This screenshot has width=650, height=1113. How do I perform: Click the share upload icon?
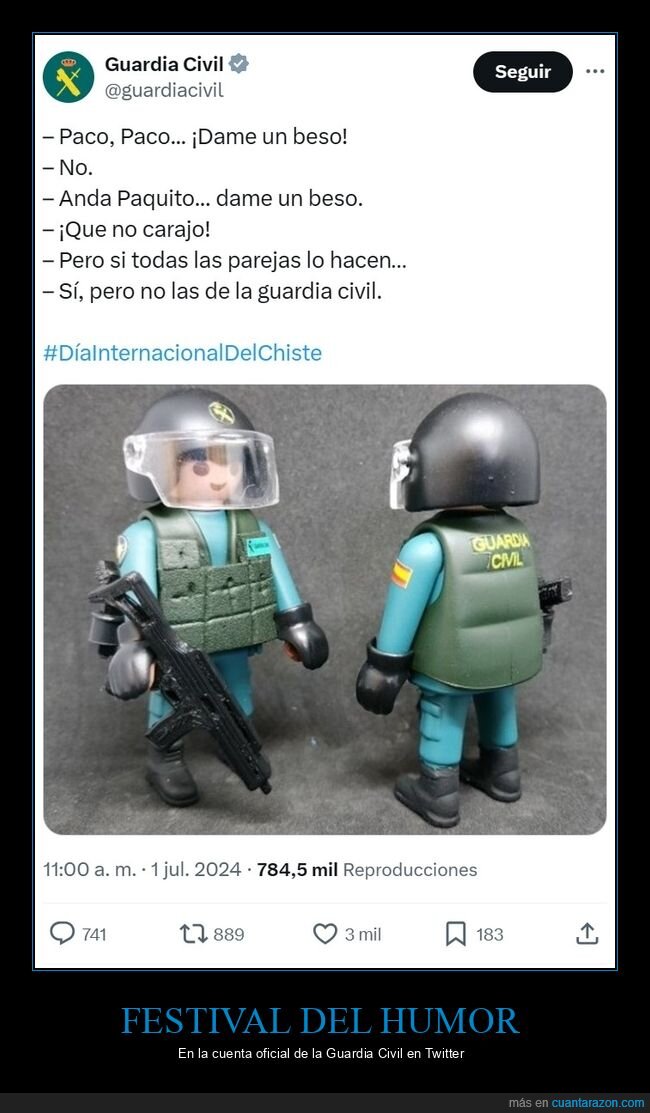587,933
